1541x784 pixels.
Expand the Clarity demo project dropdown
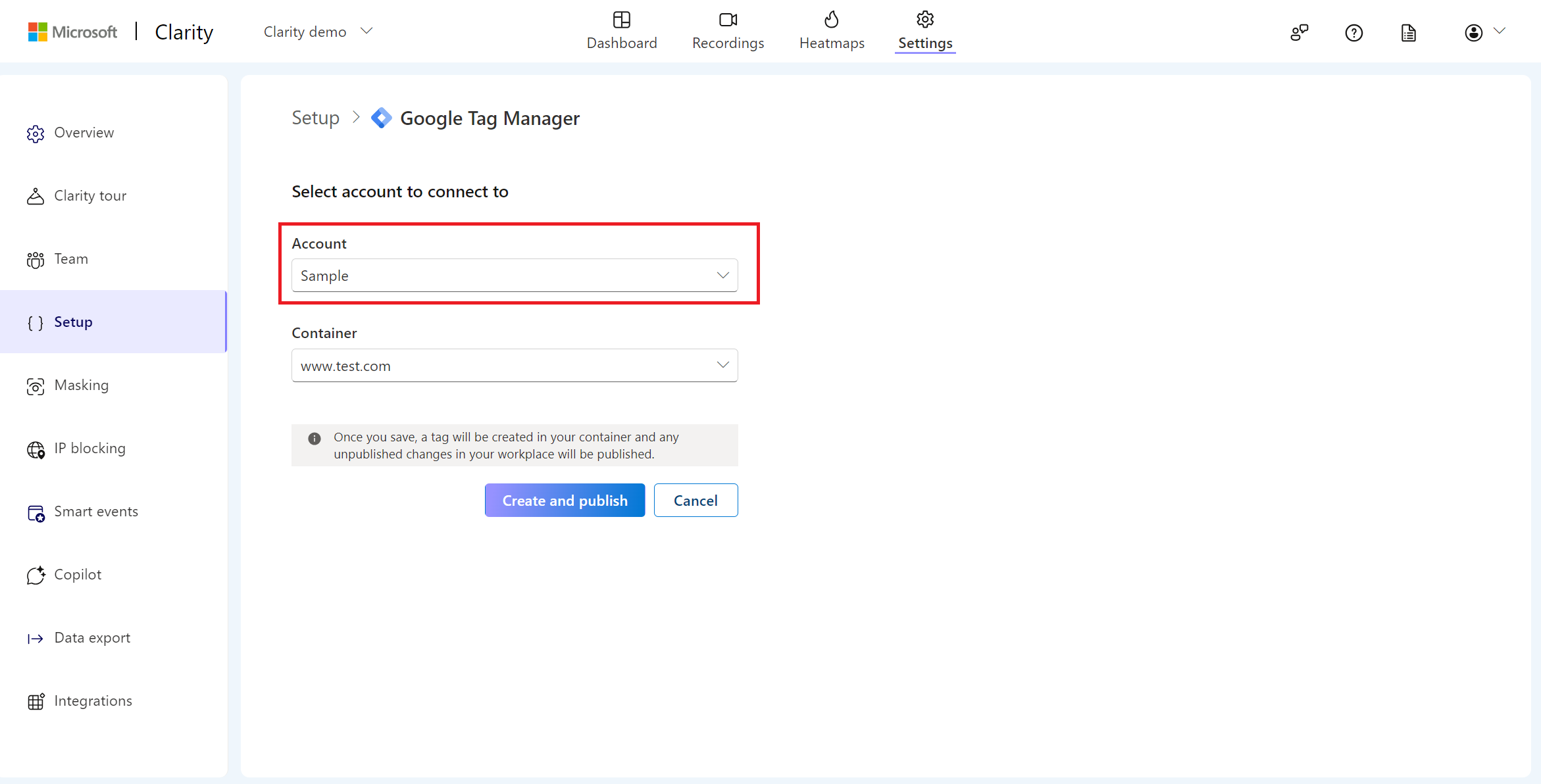318,32
